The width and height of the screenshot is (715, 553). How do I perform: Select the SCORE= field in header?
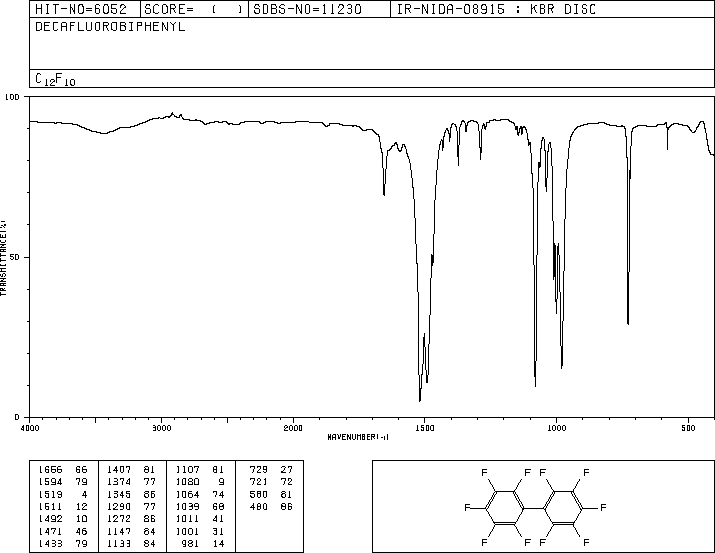pos(193,9)
